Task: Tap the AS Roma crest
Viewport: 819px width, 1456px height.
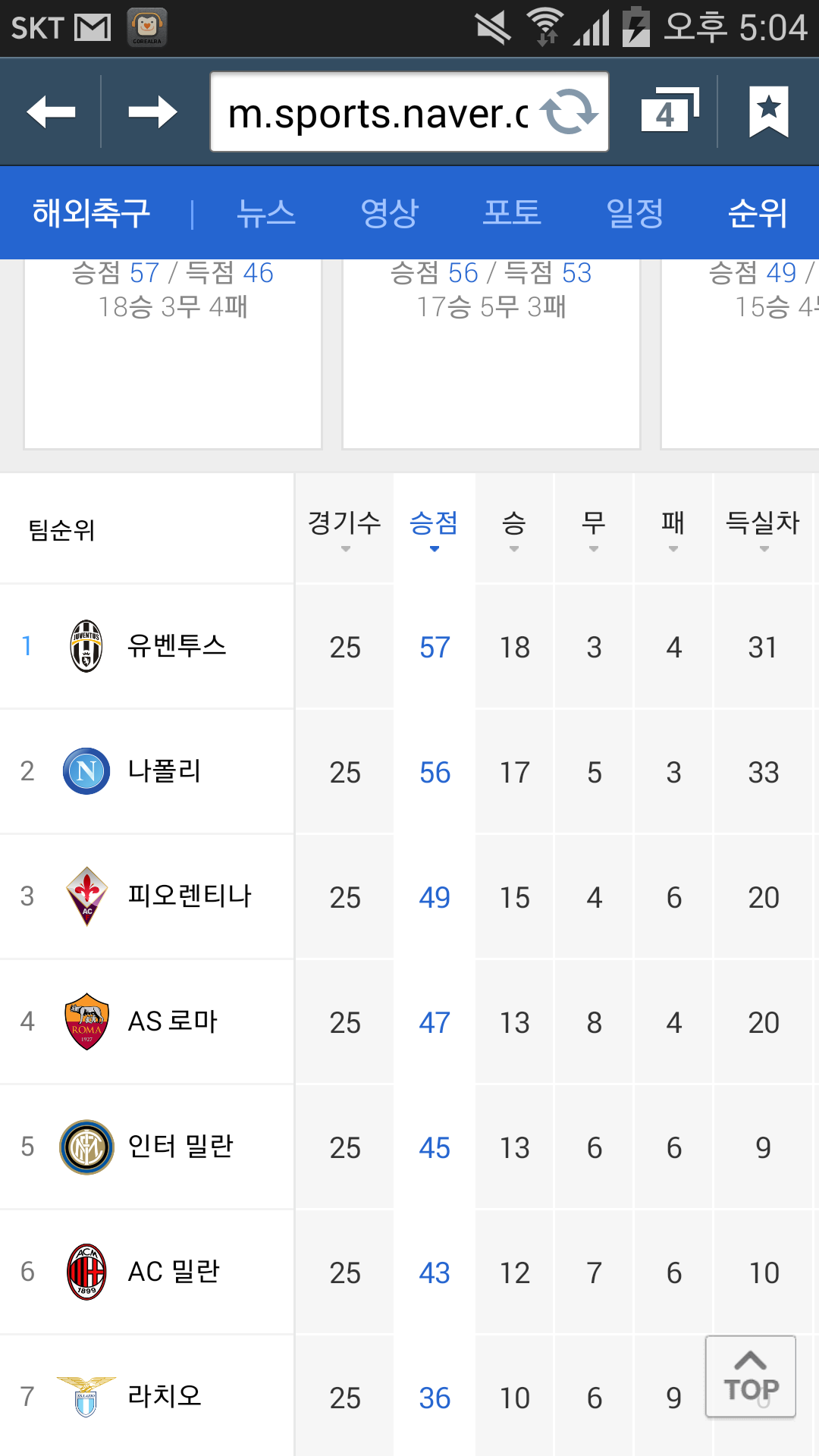Action: click(x=86, y=1021)
